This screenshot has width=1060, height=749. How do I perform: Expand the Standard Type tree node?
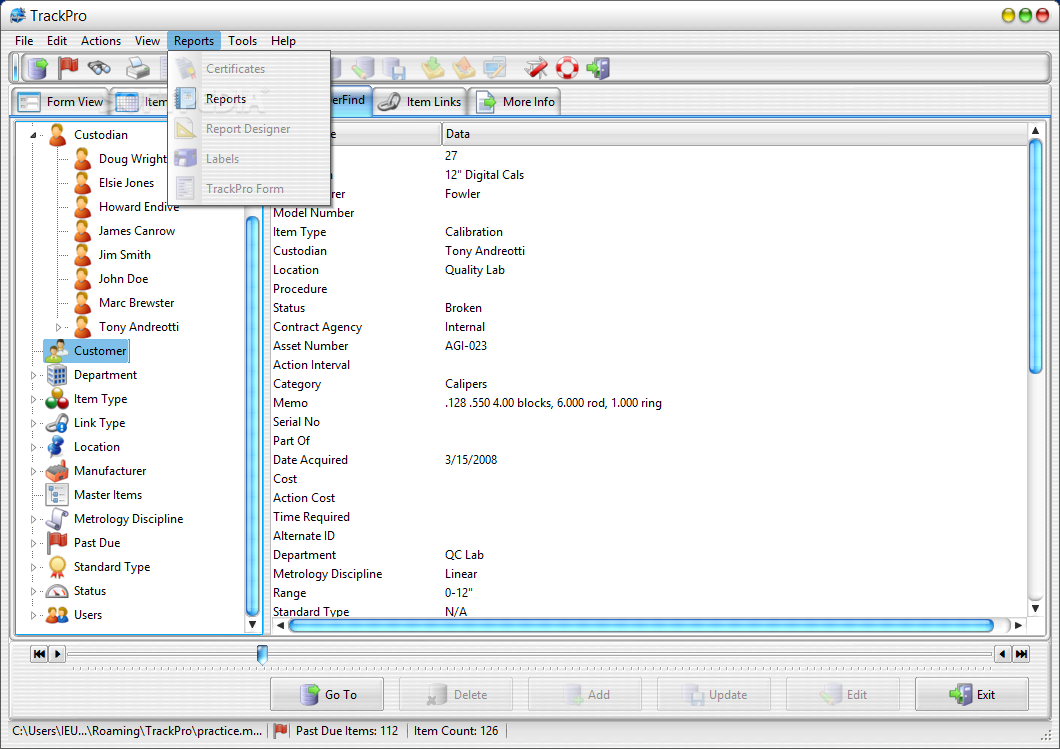(33, 567)
